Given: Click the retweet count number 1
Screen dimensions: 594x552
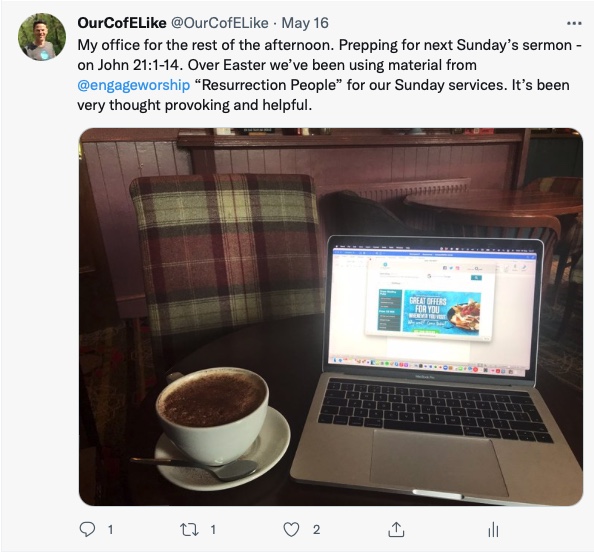Looking at the screenshot, I should pyautogui.click(x=213, y=530).
